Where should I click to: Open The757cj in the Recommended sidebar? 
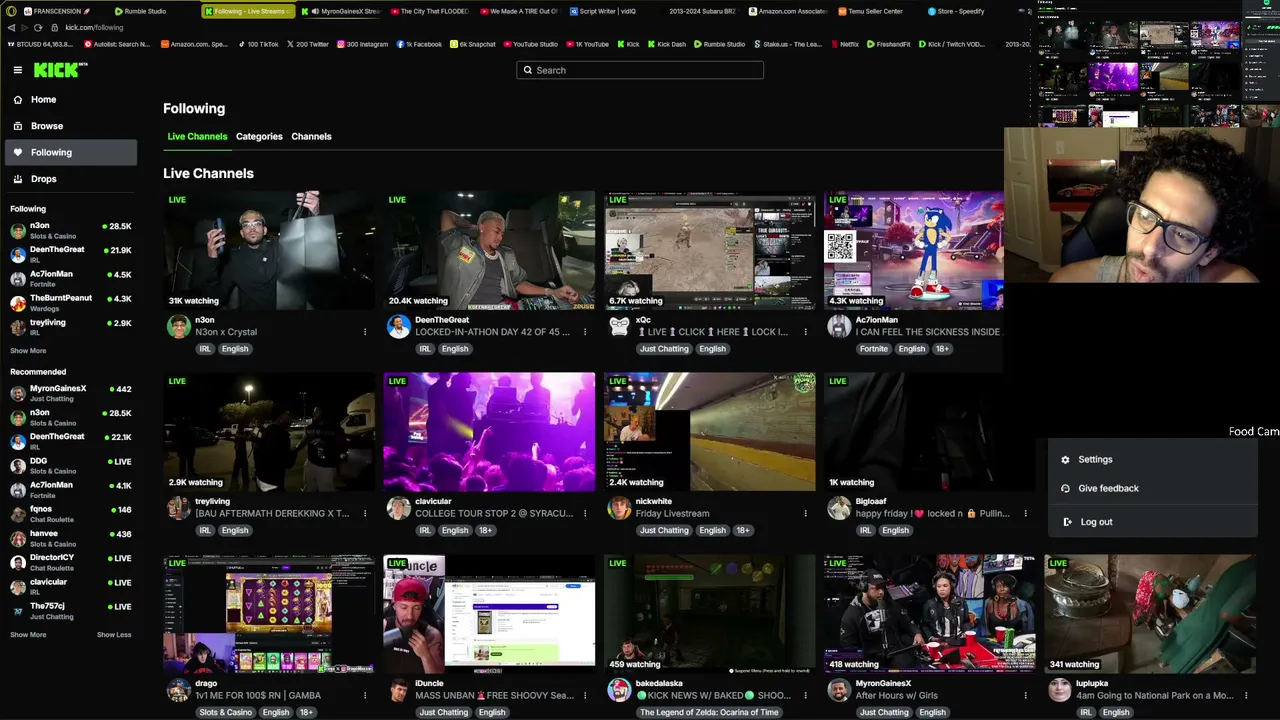pyautogui.click(x=71, y=610)
